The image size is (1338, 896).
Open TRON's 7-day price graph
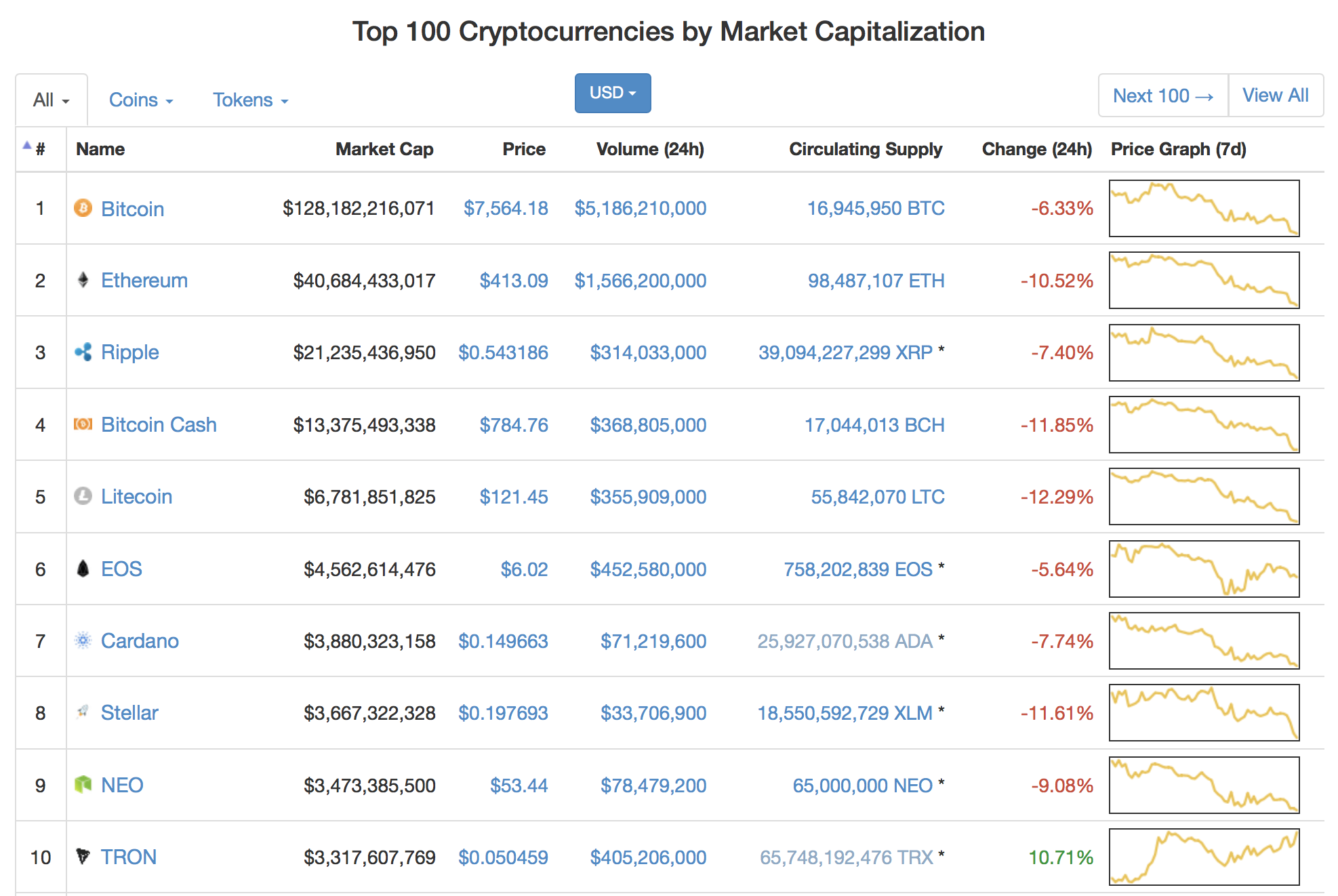pyautogui.click(x=1204, y=857)
